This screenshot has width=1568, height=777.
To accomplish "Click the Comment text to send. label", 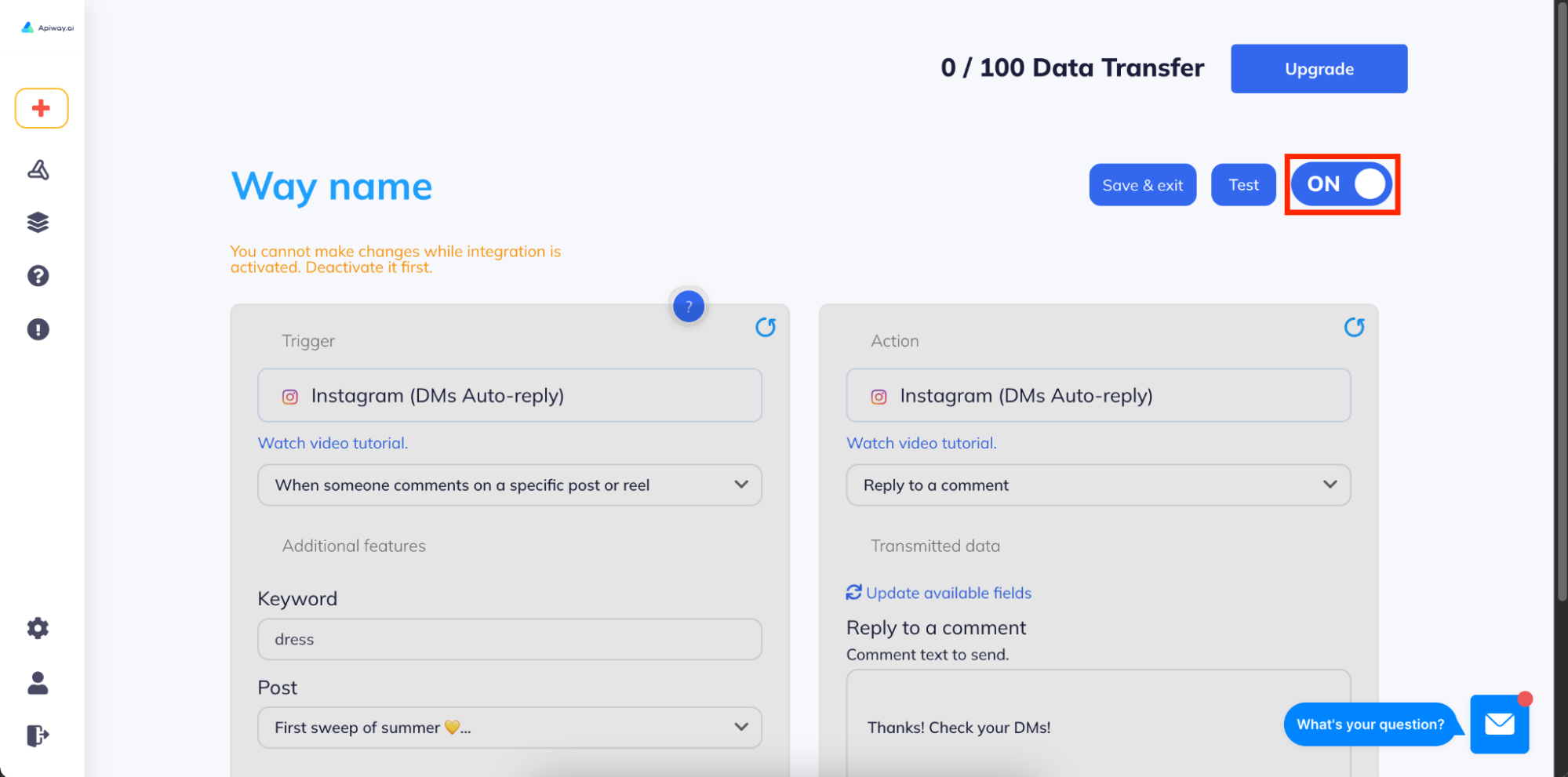I will point(927,655).
